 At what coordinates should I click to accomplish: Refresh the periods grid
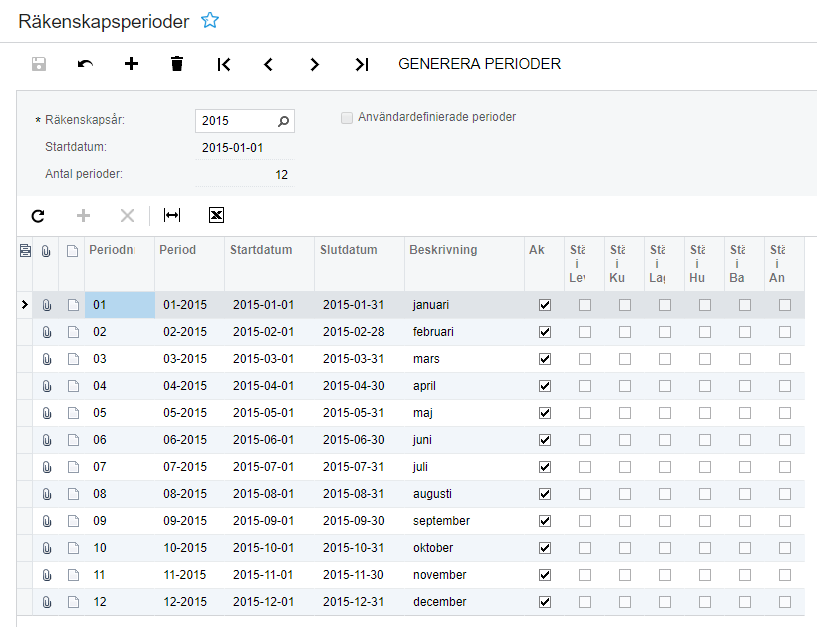click(38, 215)
